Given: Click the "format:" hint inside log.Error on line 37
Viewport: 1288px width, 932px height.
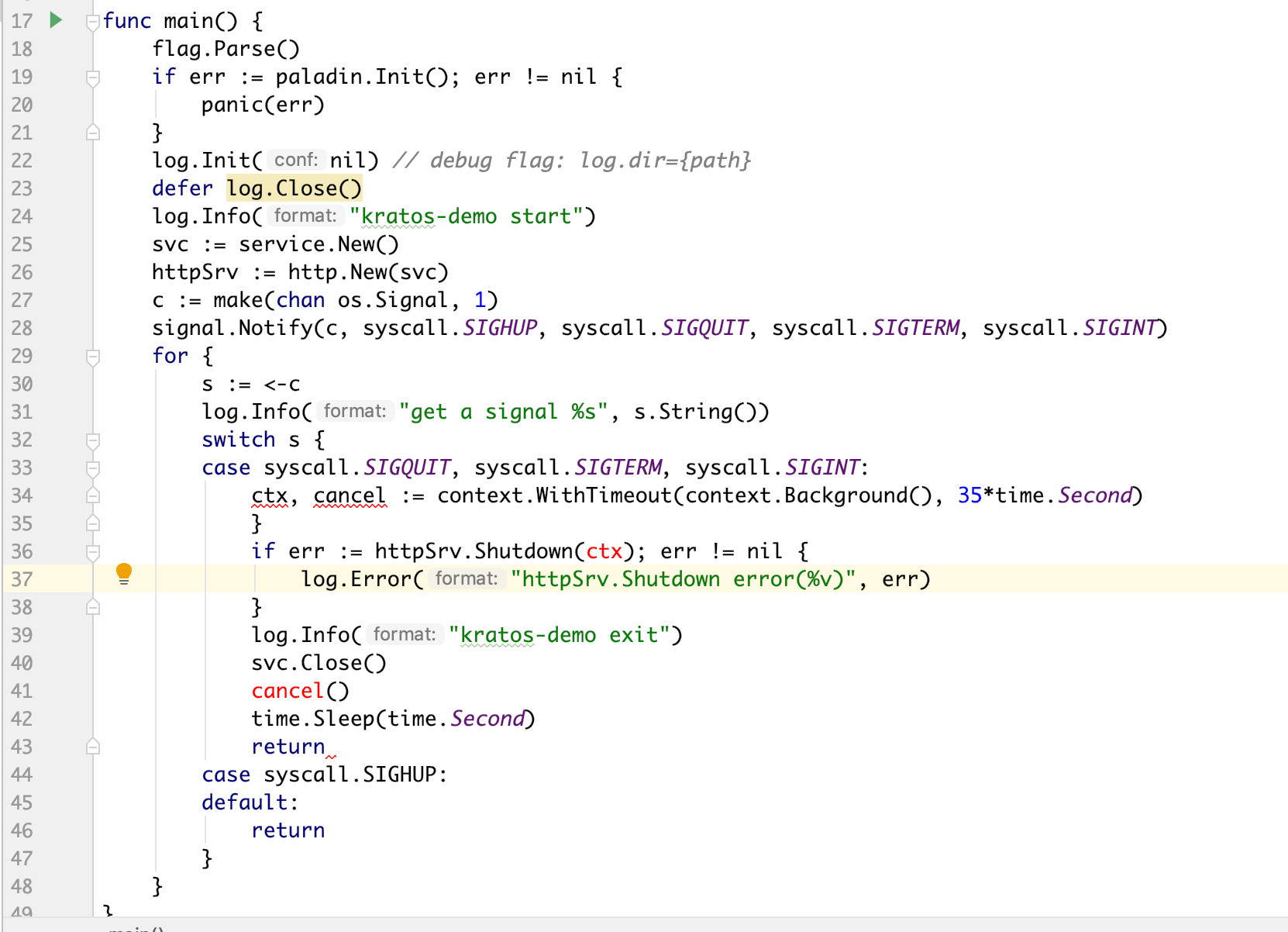Looking at the screenshot, I should tap(466, 578).
